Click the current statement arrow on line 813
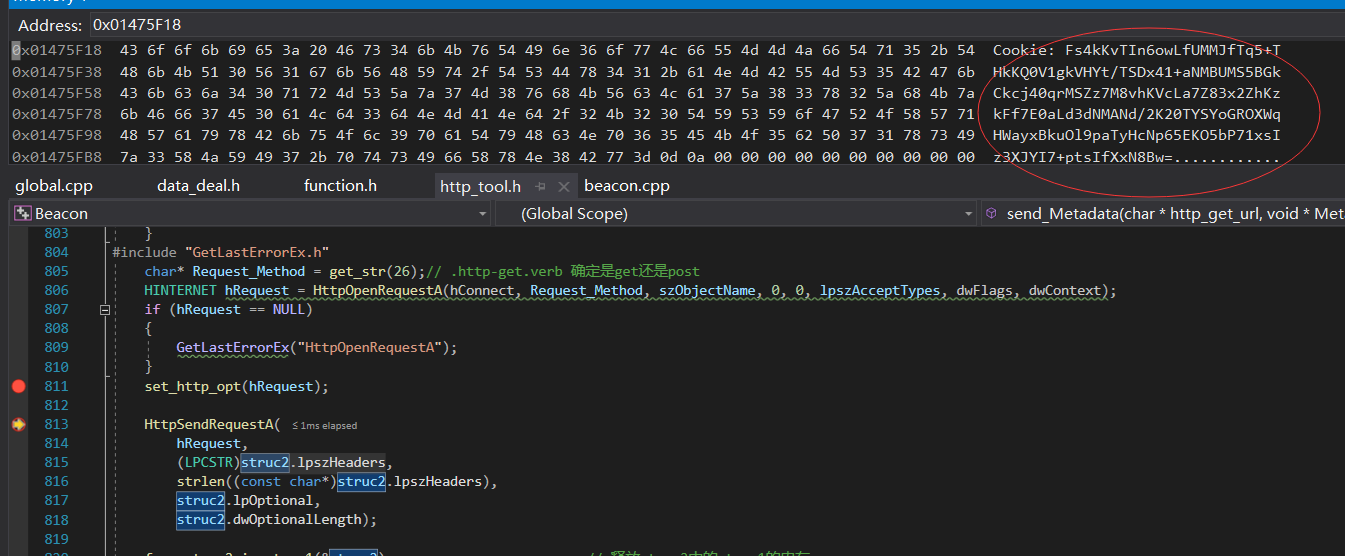Image resolution: width=1345 pixels, height=556 pixels. pos(18,424)
